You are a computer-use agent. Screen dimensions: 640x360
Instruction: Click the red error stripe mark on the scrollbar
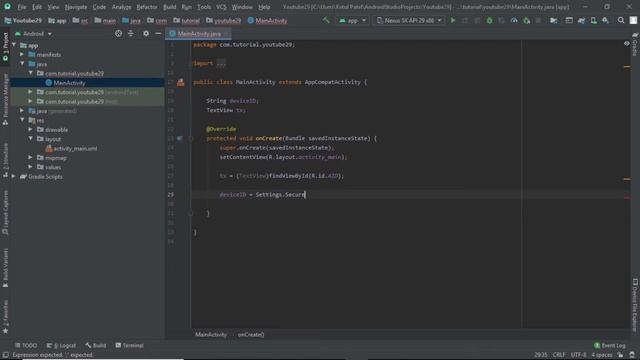click(x=627, y=198)
